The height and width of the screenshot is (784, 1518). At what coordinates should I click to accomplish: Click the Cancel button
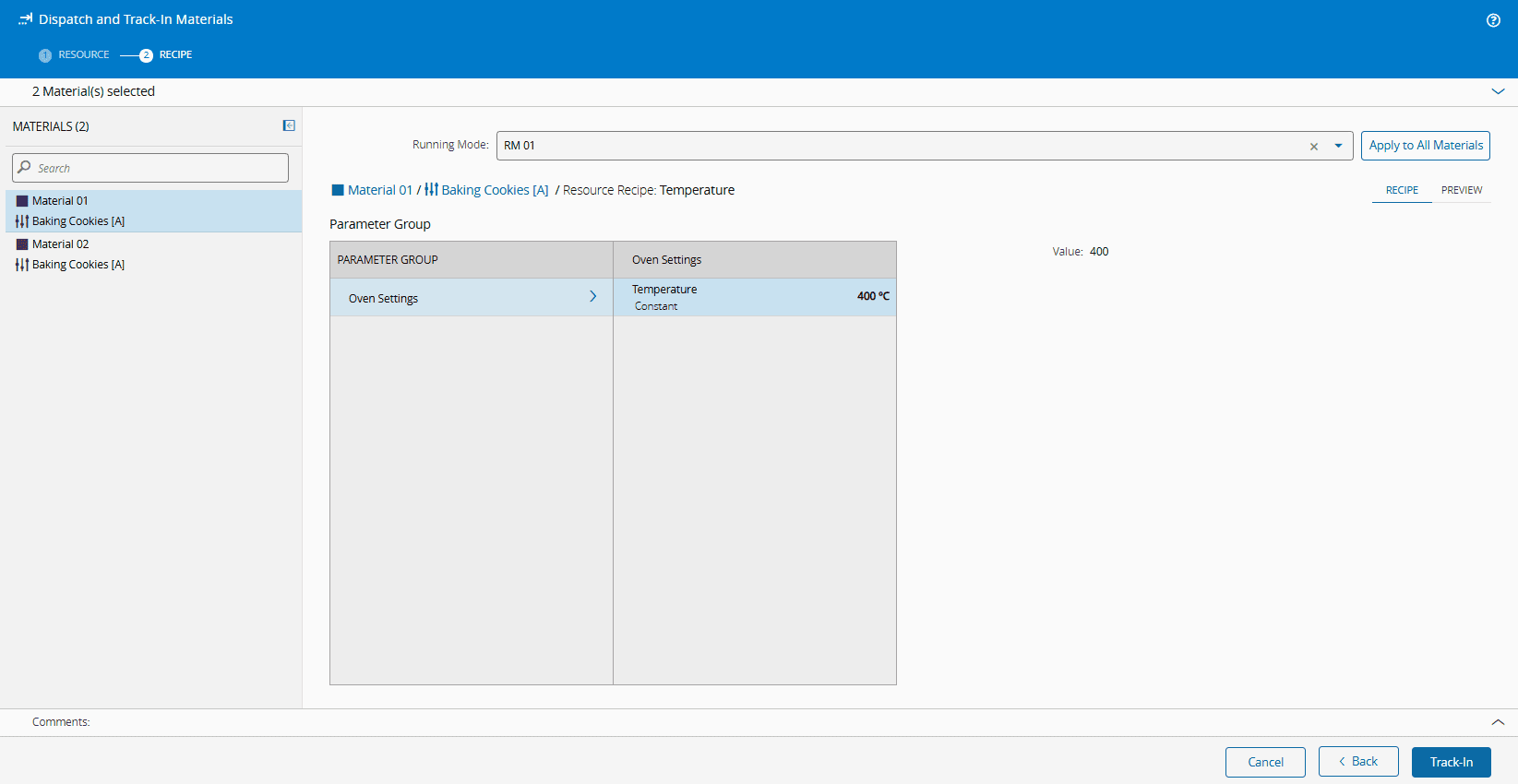point(1265,762)
